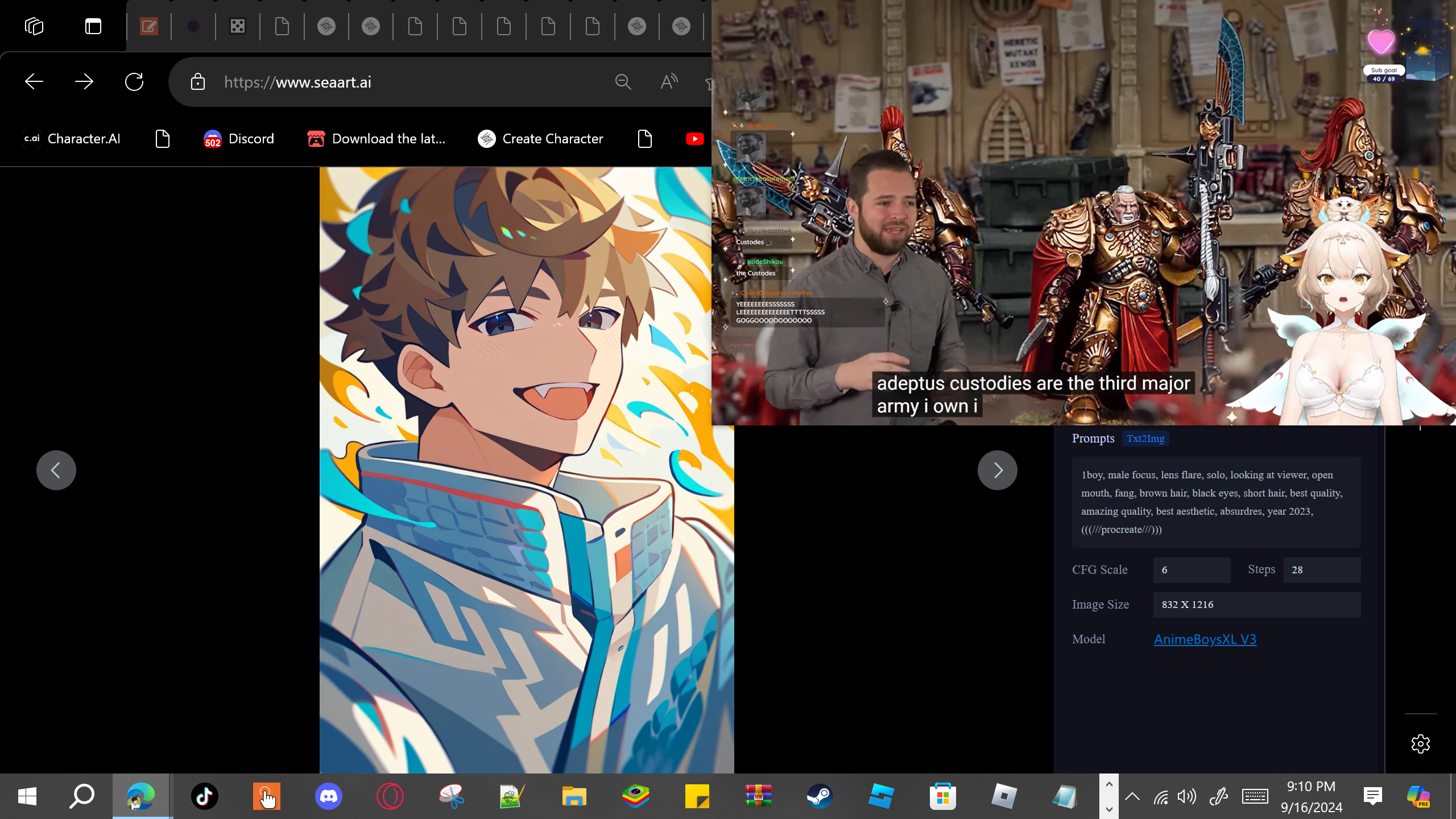The width and height of the screenshot is (1456, 819).
Task: Click the video overlay showing the Custodes miniatures
Action: (1083, 213)
